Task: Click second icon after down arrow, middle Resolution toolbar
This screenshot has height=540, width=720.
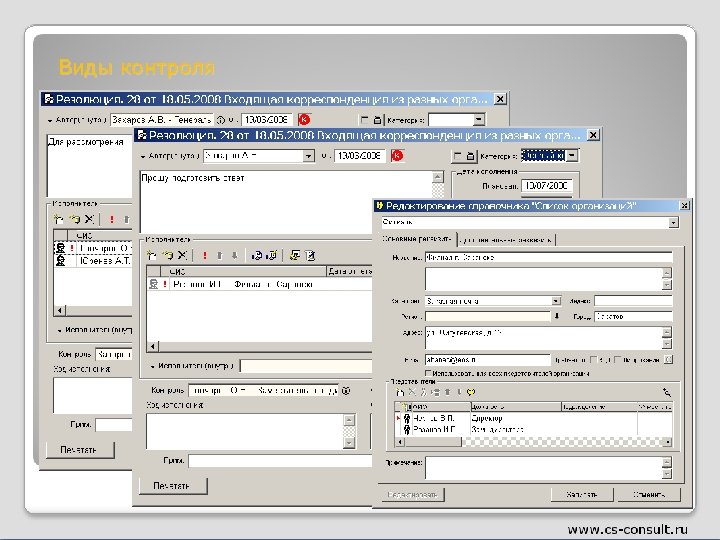Action: pyautogui.click(x=272, y=255)
